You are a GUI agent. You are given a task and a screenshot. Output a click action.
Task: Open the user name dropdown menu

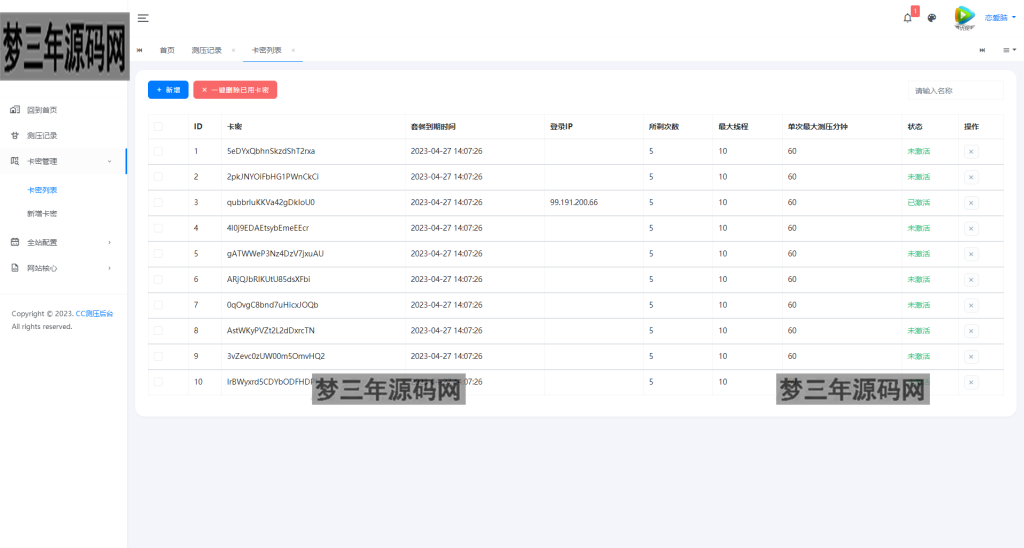pos(1000,18)
